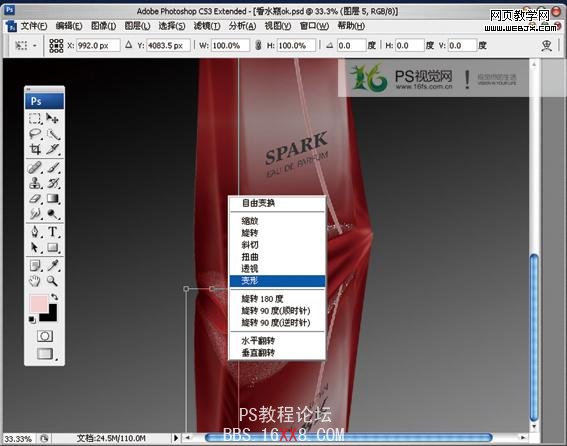
Task: Select the Eraser tool
Action: [35, 199]
